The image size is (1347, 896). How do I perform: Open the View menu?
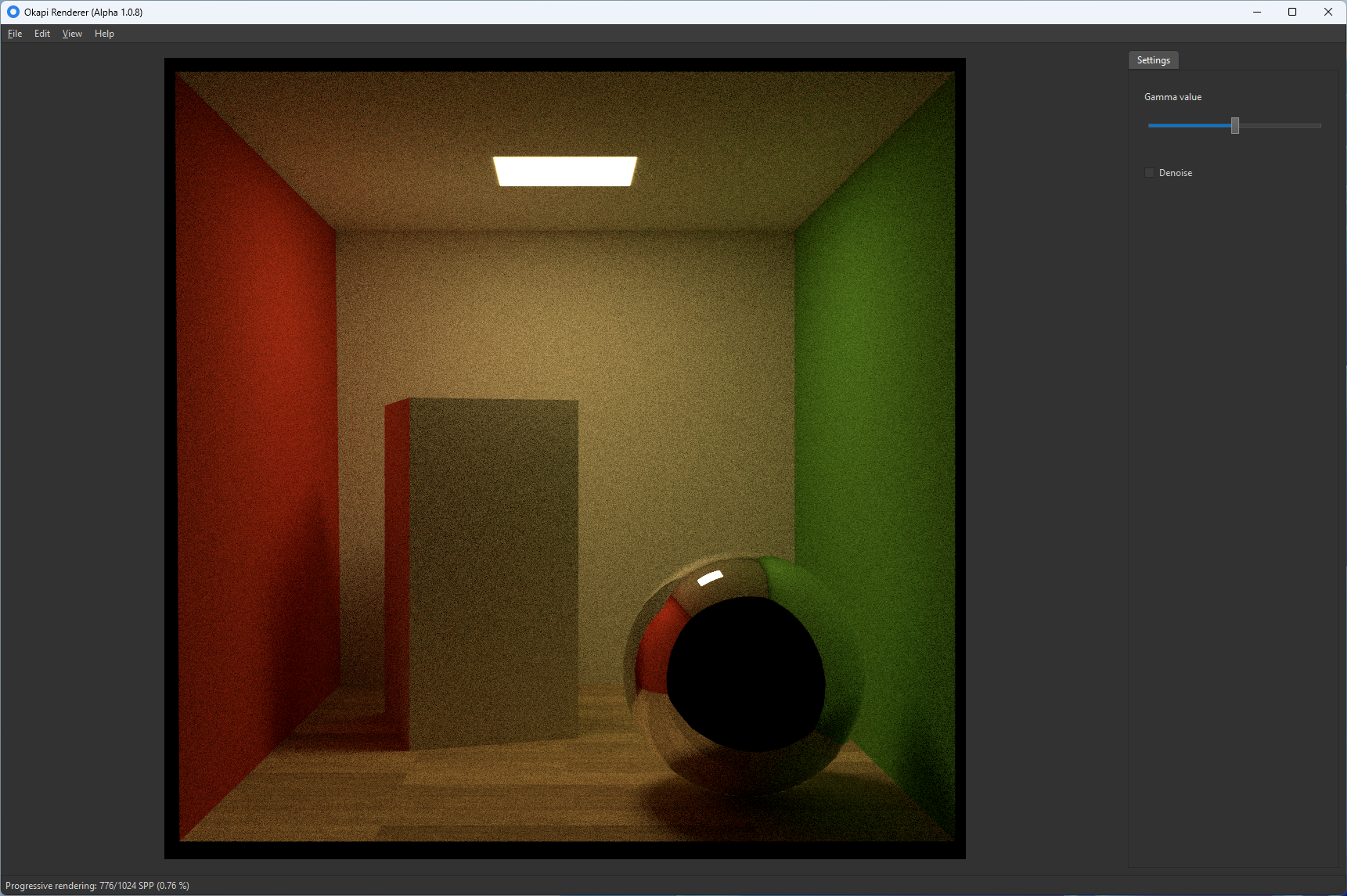pos(72,34)
